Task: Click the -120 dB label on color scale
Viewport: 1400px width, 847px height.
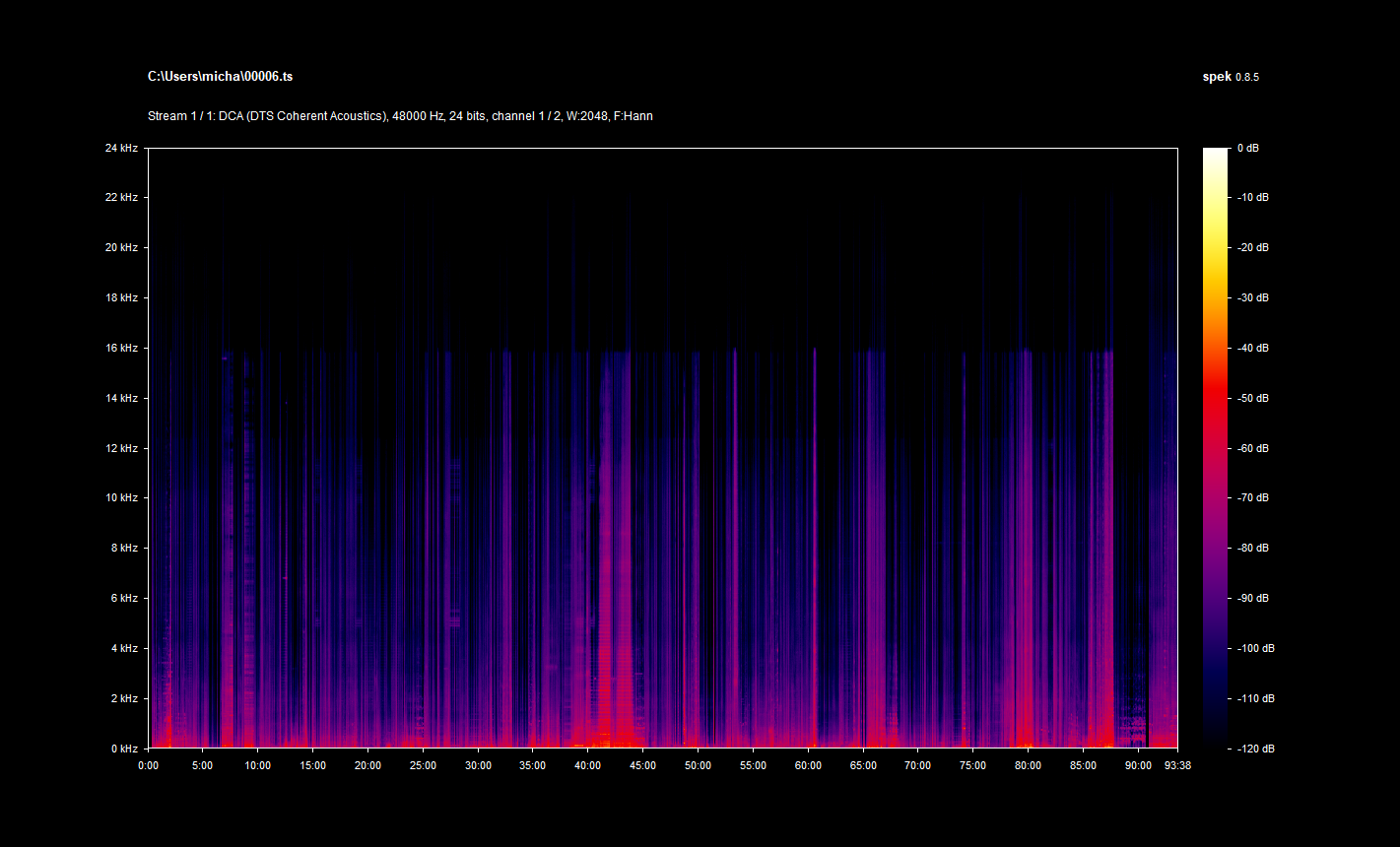Action: point(1252,749)
